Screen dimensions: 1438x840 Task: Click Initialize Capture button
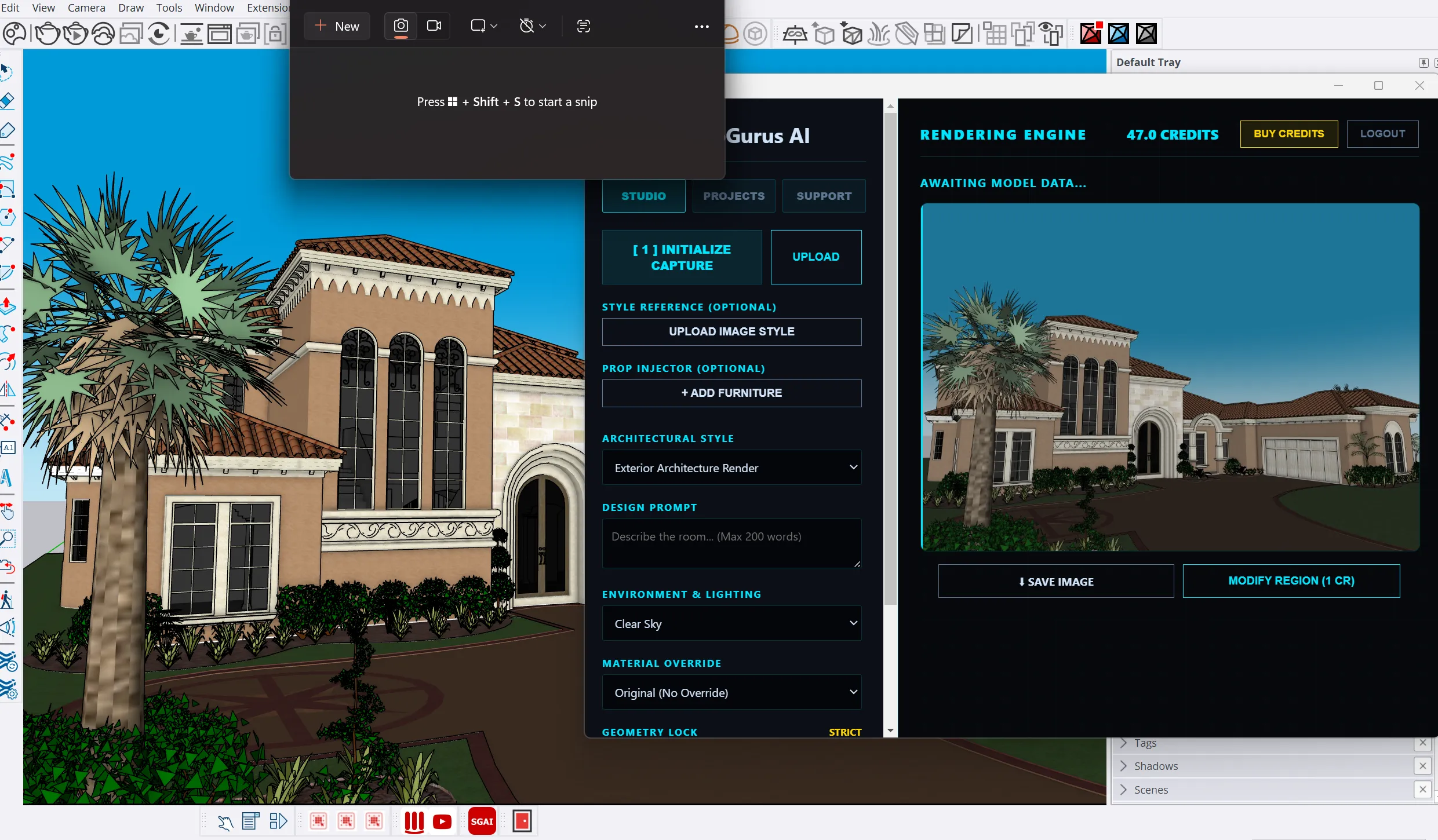point(682,257)
